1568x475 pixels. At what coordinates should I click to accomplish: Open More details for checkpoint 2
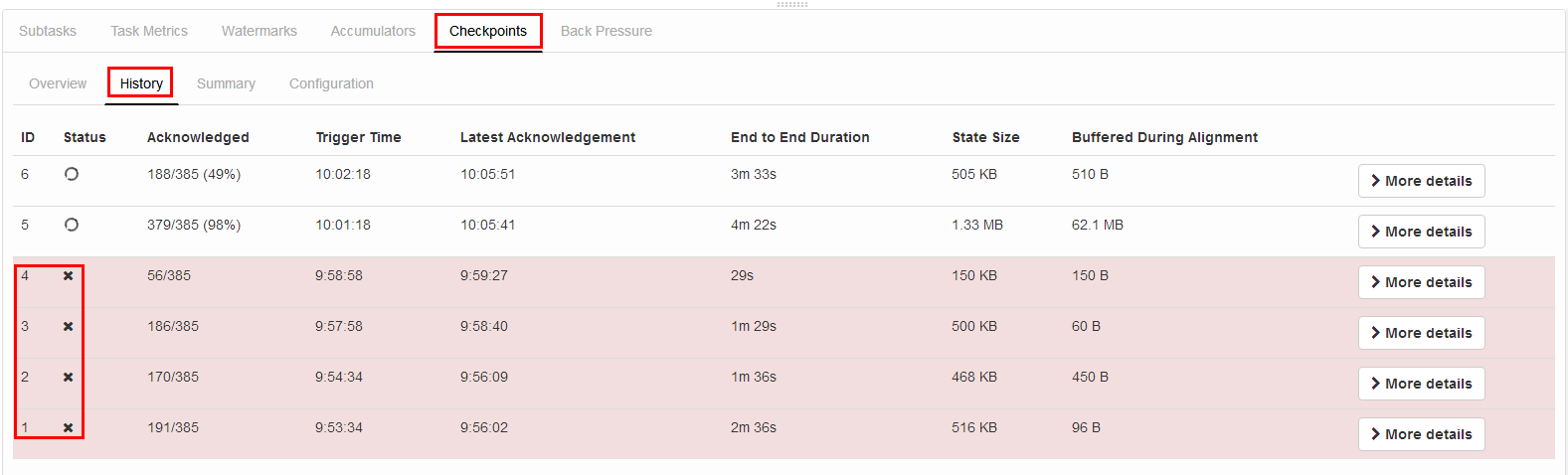point(1421,384)
